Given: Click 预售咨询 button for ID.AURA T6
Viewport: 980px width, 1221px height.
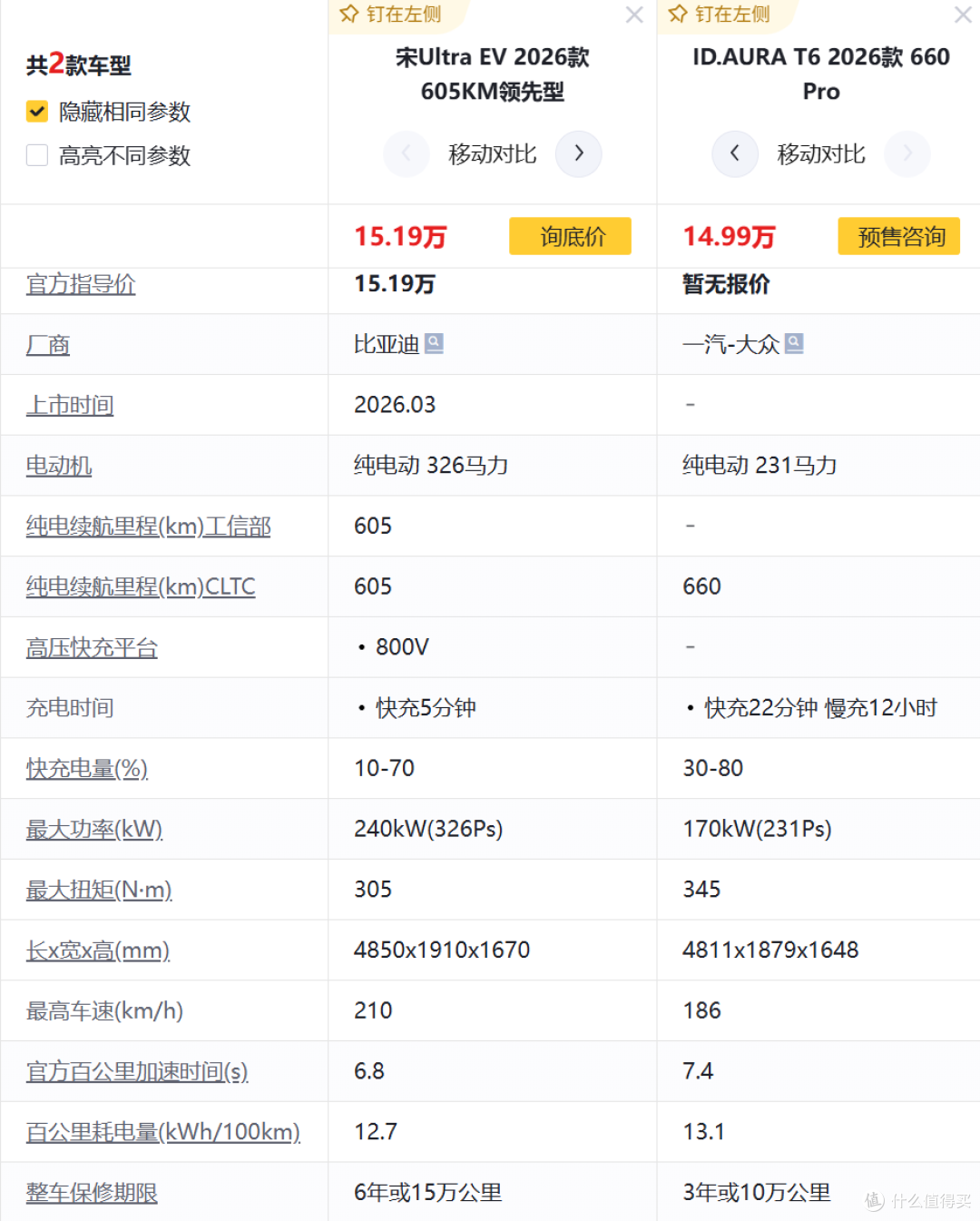Looking at the screenshot, I should (x=898, y=236).
